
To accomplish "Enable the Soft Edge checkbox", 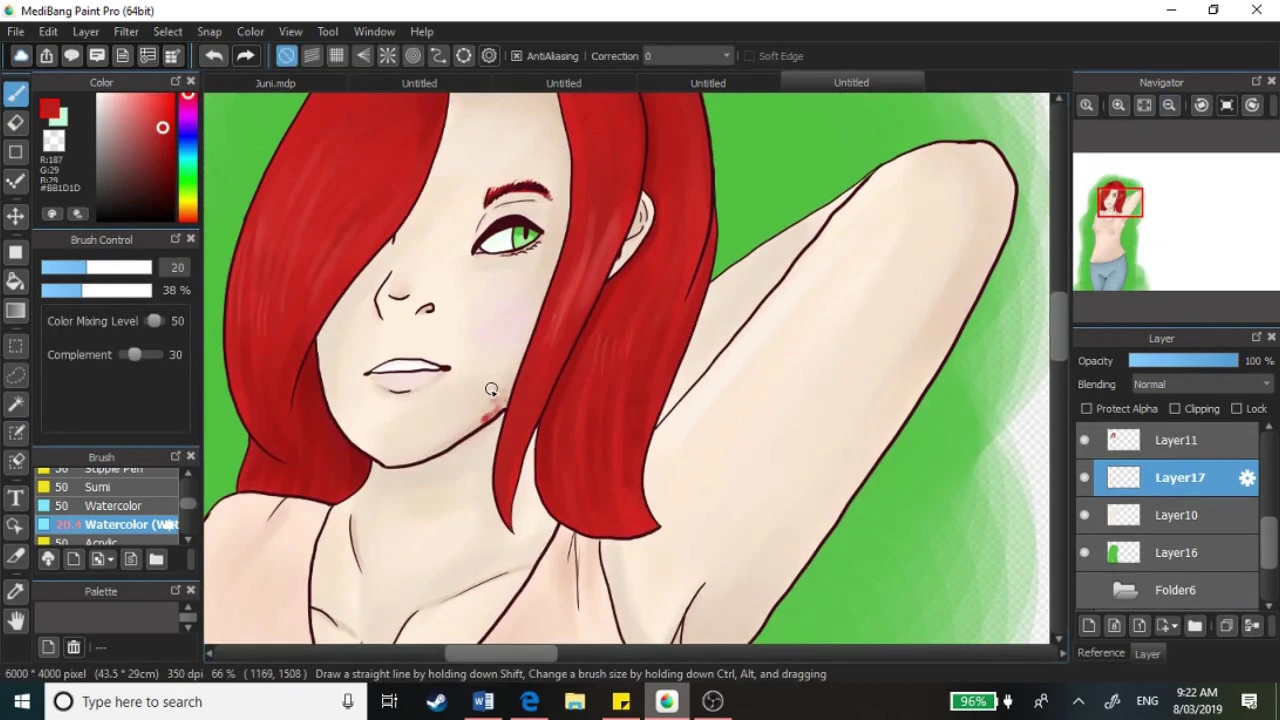I will coord(749,56).
